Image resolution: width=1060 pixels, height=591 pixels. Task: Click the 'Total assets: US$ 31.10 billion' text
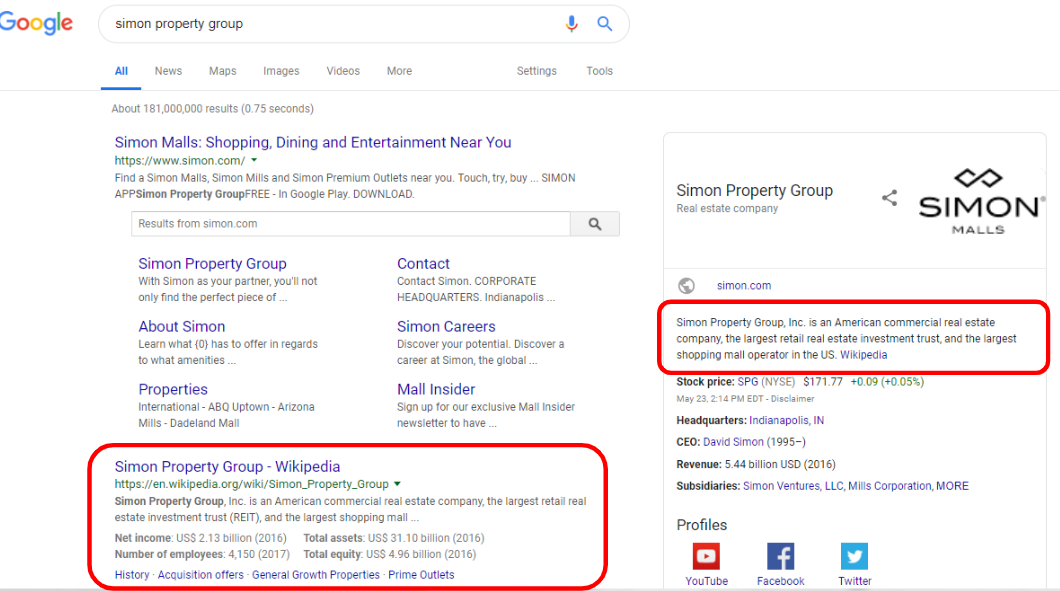point(393,538)
